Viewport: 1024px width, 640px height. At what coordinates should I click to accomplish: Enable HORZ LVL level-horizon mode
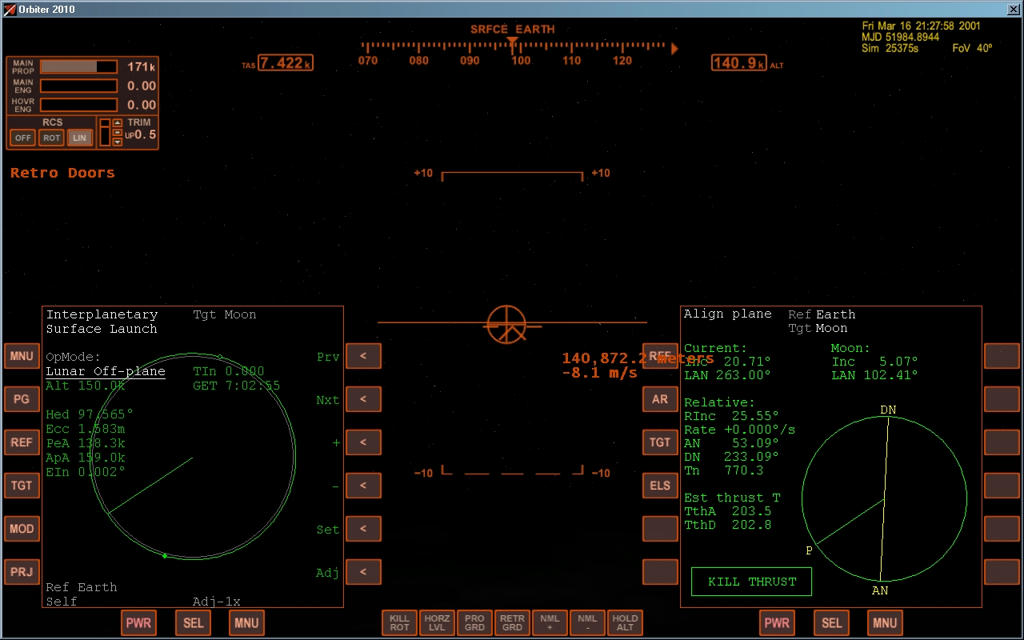437,622
